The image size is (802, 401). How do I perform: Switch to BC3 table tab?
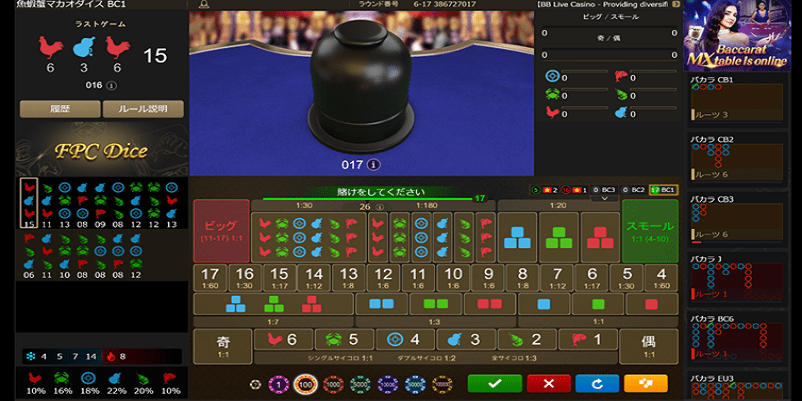(x=604, y=190)
